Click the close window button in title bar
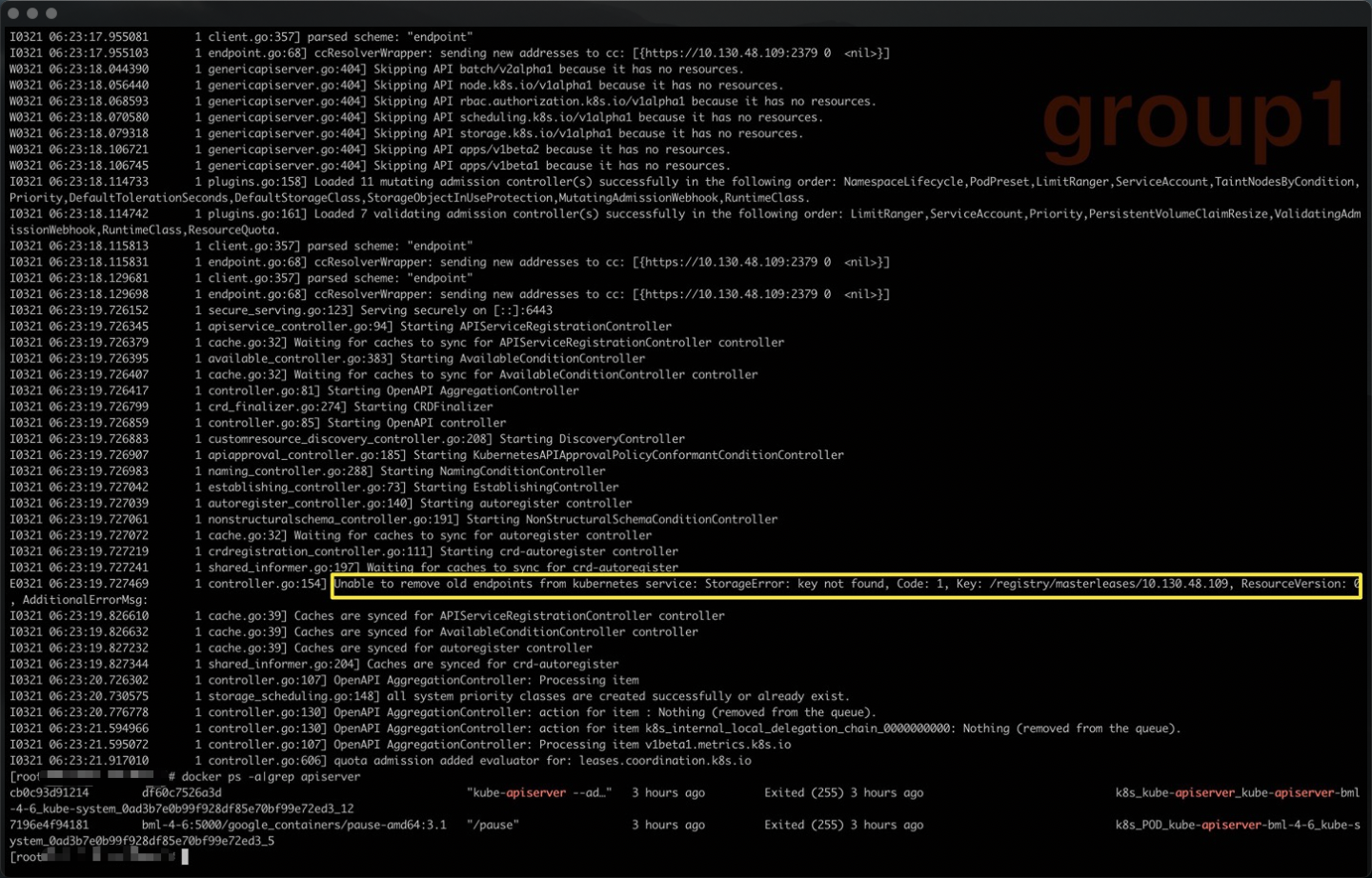The height and width of the screenshot is (878, 1372). (x=13, y=13)
